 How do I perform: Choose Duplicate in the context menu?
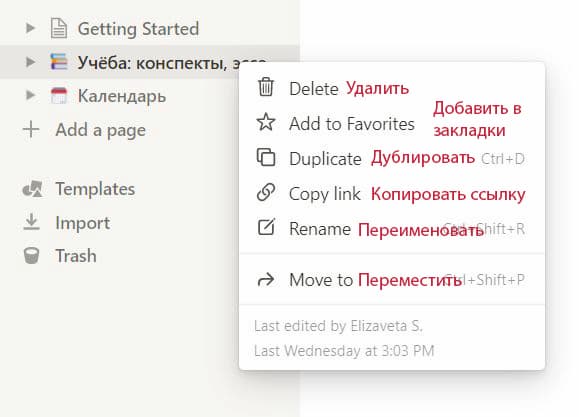(x=392, y=158)
